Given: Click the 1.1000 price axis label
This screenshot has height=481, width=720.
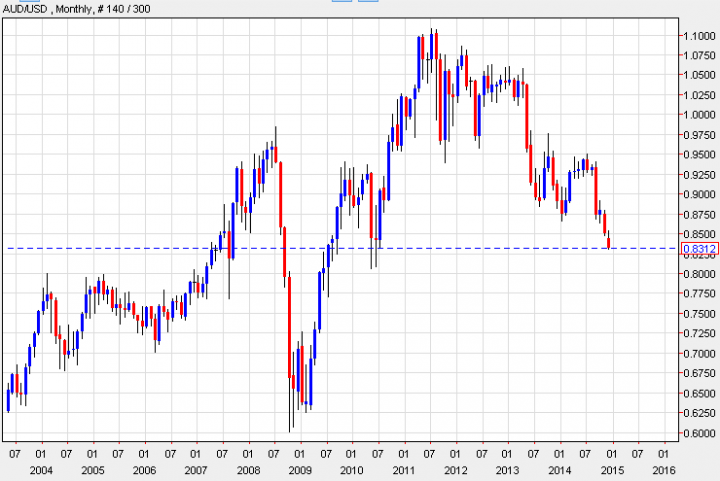Looking at the screenshot, I should click(x=699, y=36).
